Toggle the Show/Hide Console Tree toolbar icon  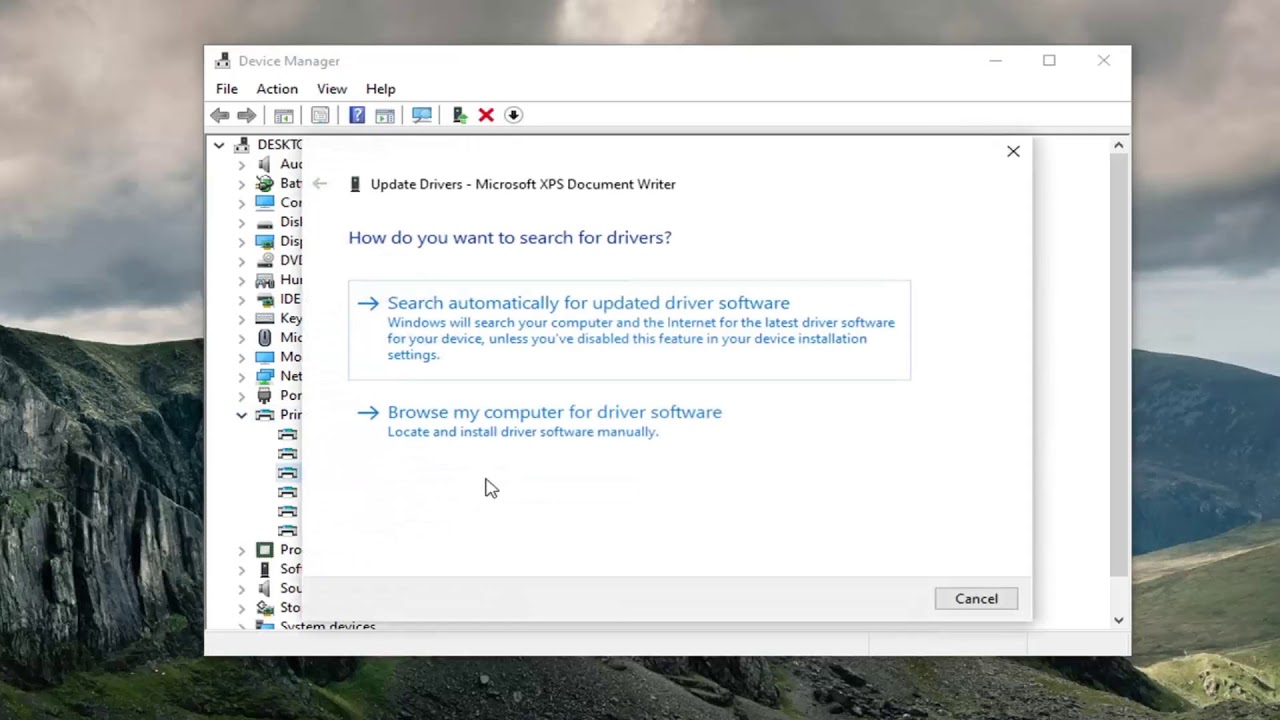[x=284, y=115]
